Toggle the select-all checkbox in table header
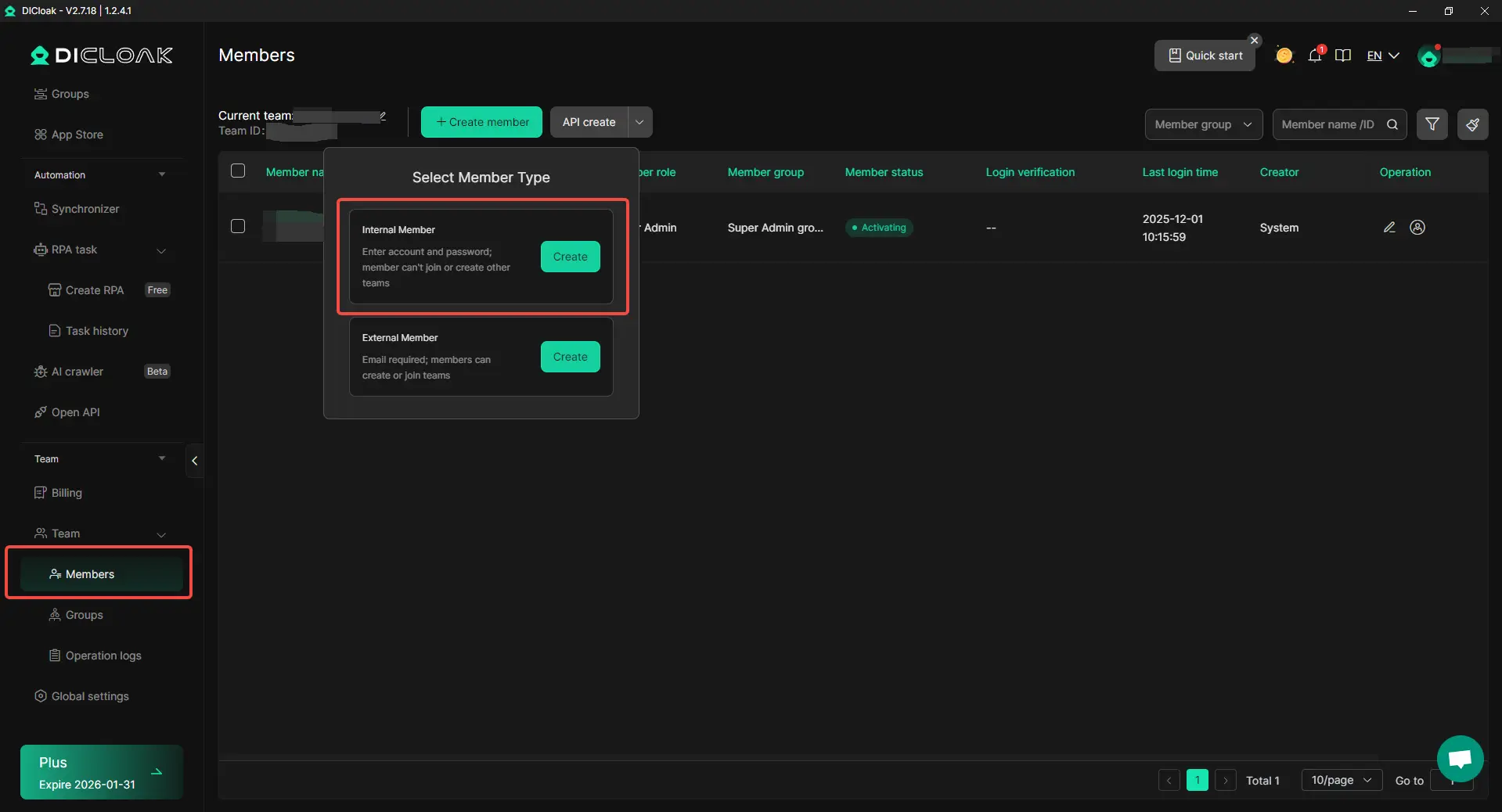This screenshot has height=812, width=1502. (238, 171)
